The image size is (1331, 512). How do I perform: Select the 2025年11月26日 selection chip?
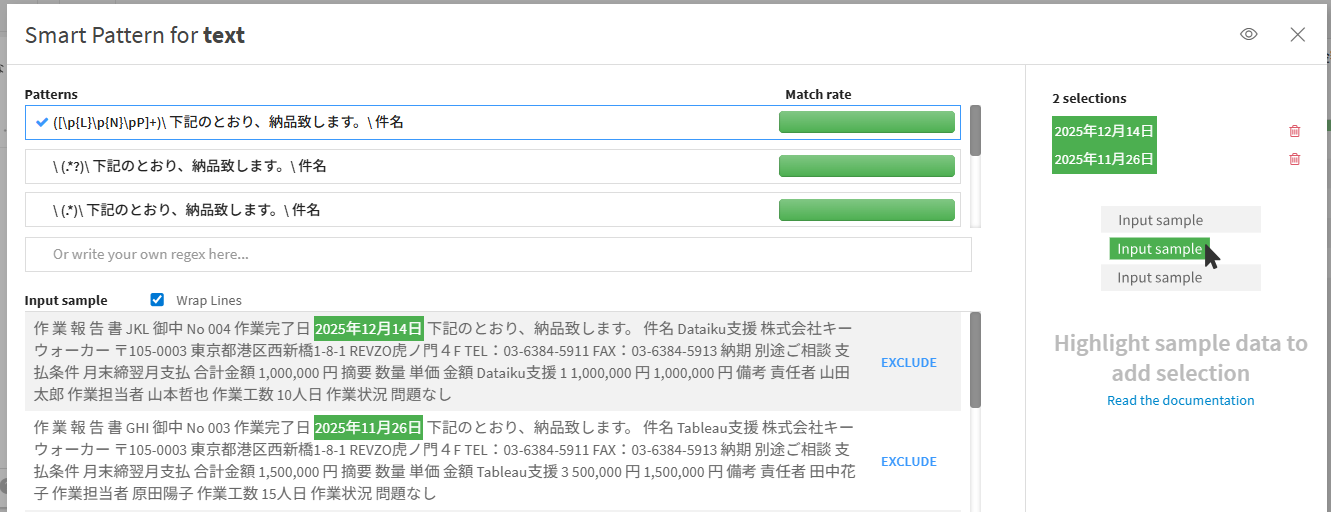[1104, 159]
